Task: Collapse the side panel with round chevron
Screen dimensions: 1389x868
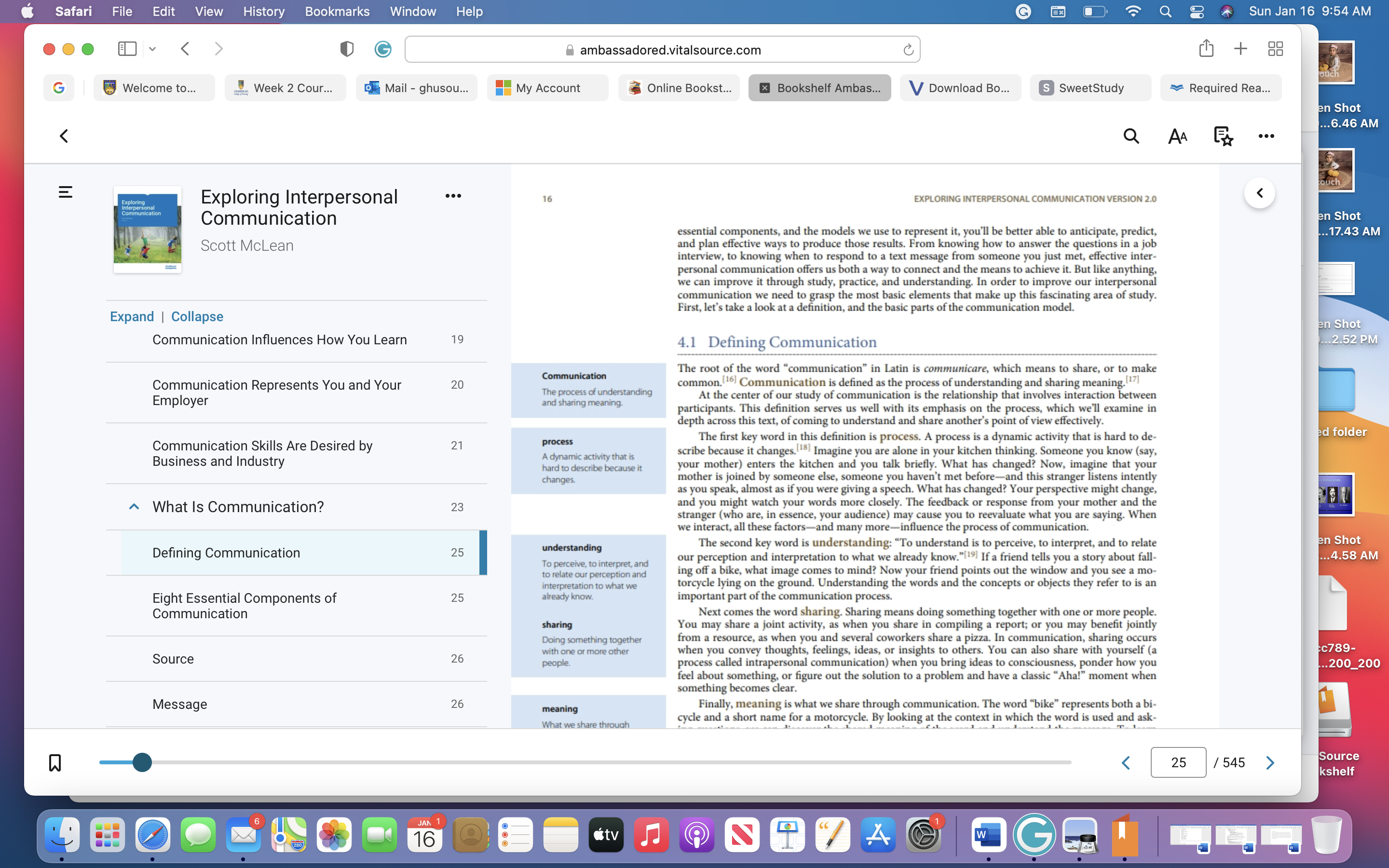Action: (1259, 193)
